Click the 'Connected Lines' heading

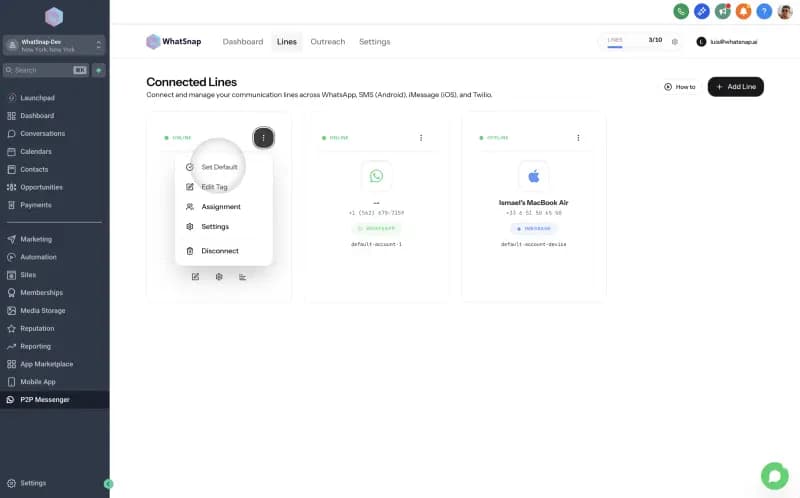(191, 82)
